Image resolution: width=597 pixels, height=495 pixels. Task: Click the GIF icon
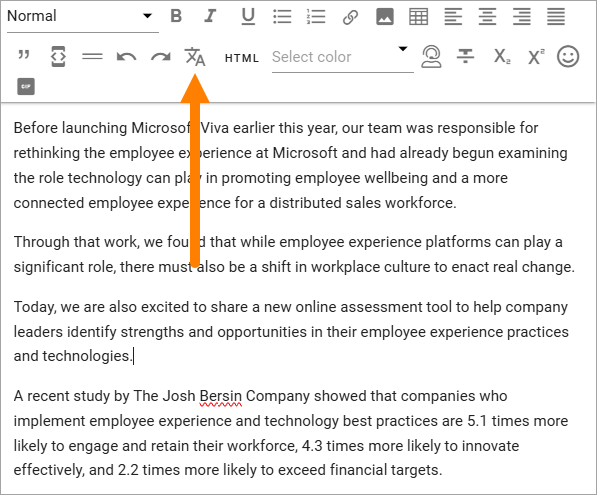26,86
